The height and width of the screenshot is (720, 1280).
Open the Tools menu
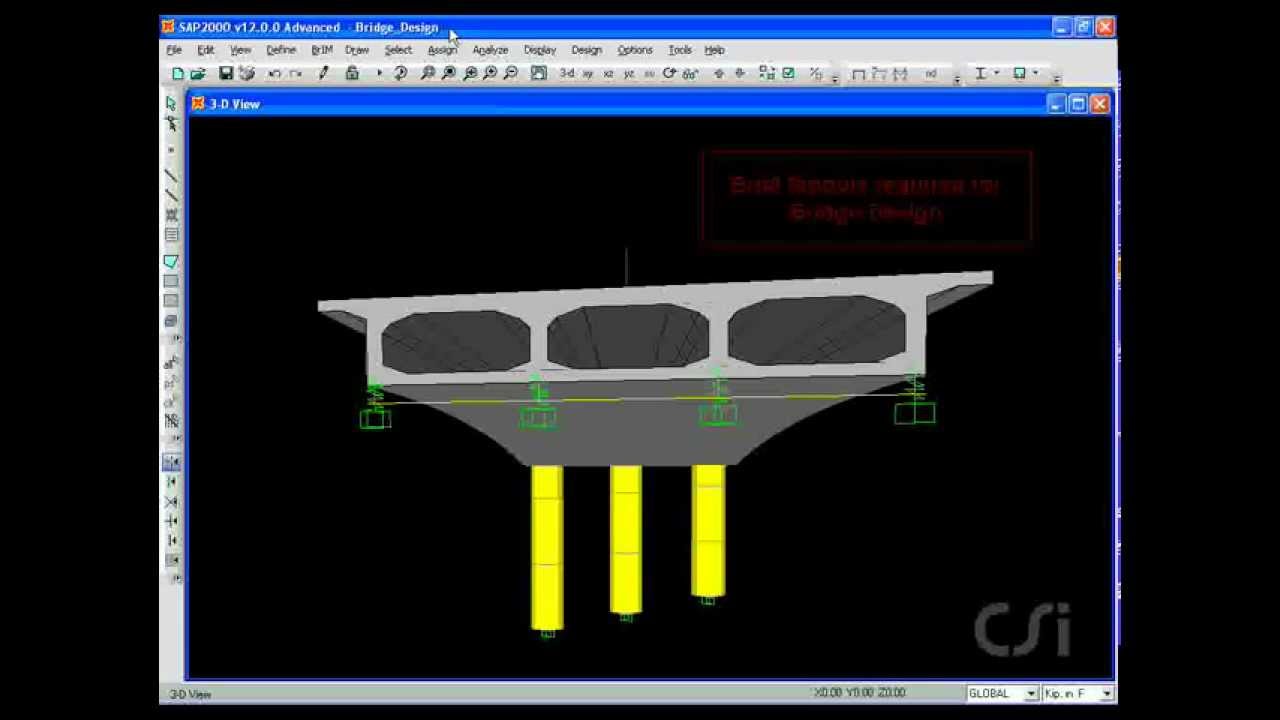(680, 50)
